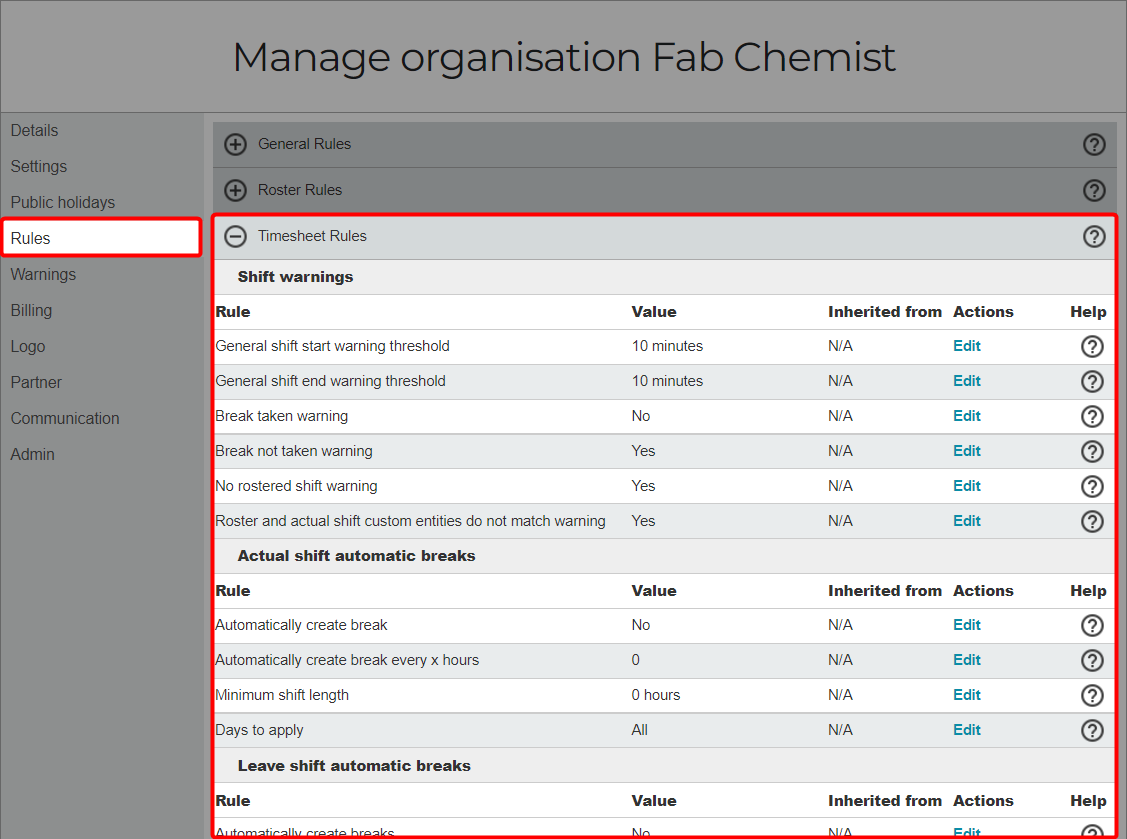Open the Details sidebar item
Image resolution: width=1127 pixels, height=839 pixels.
(34, 131)
